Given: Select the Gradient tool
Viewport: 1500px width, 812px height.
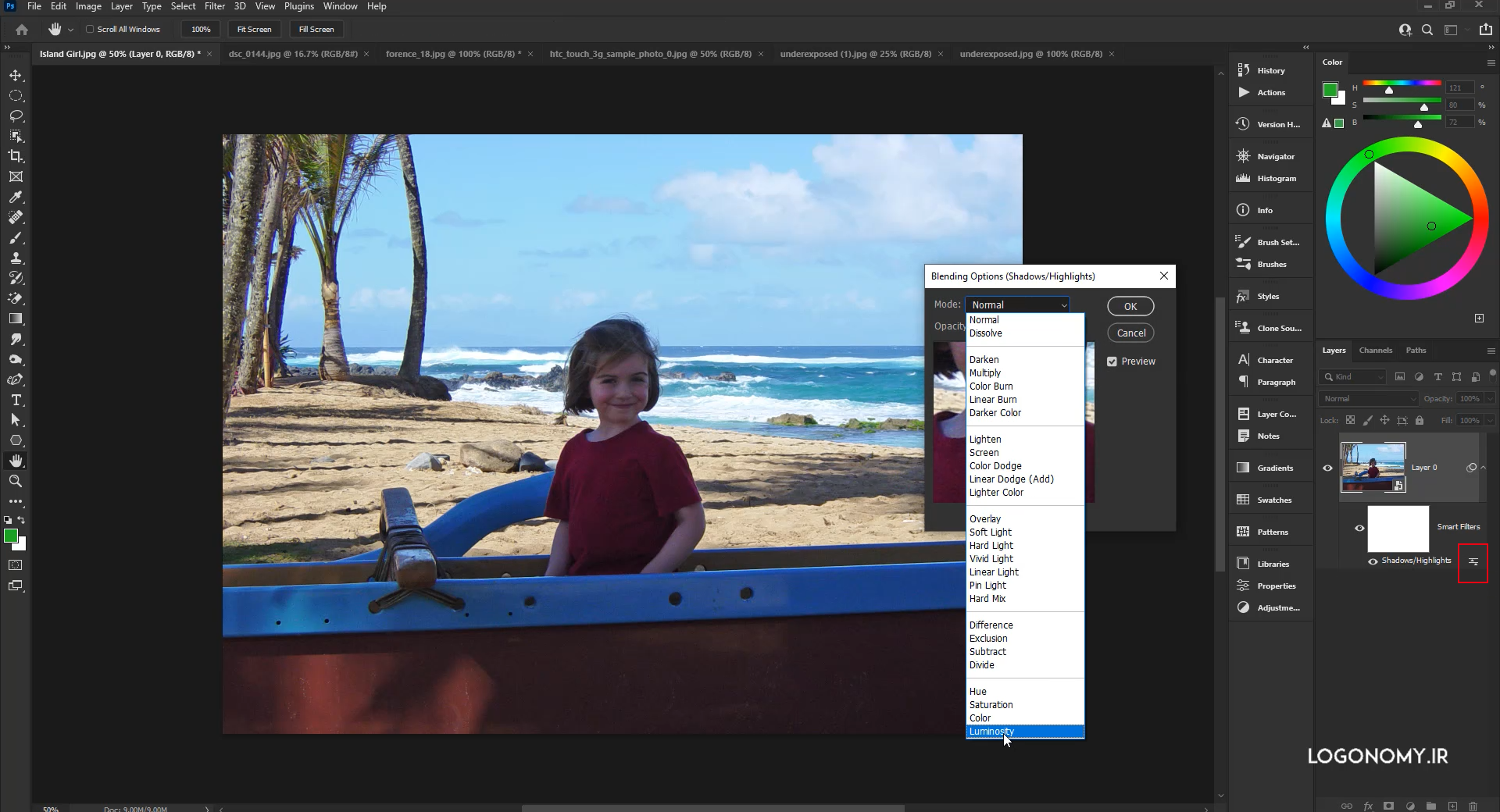Looking at the screenshot, I should (16, 319).
